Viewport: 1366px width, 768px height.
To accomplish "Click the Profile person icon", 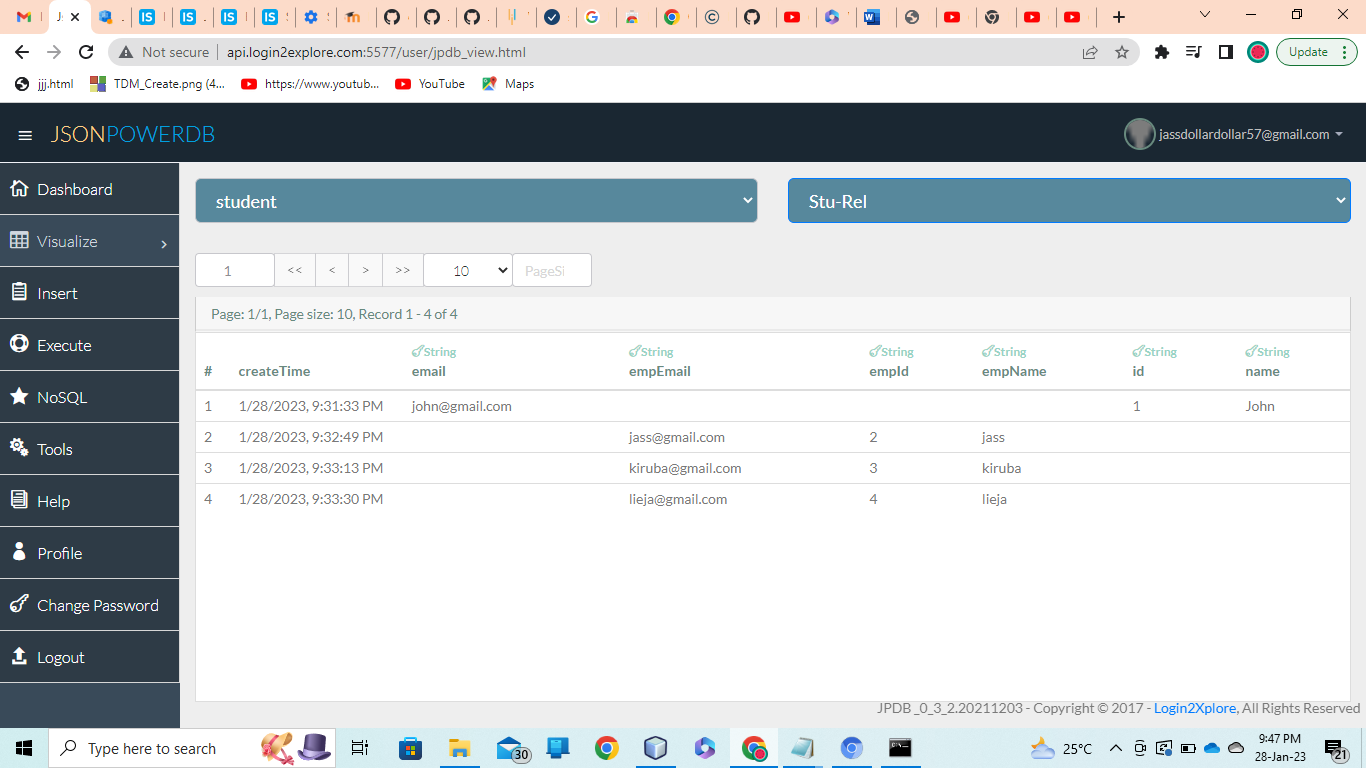I will click(x=18, y=552).
